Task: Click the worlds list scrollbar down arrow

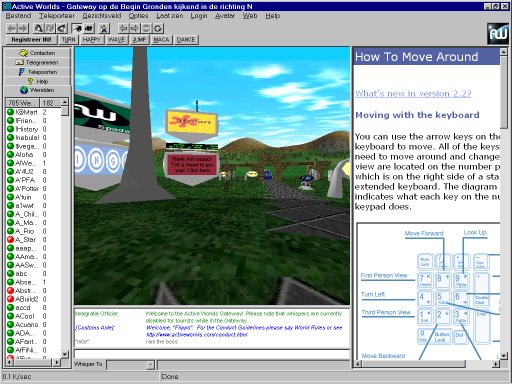Action: [x=65, y=354]
